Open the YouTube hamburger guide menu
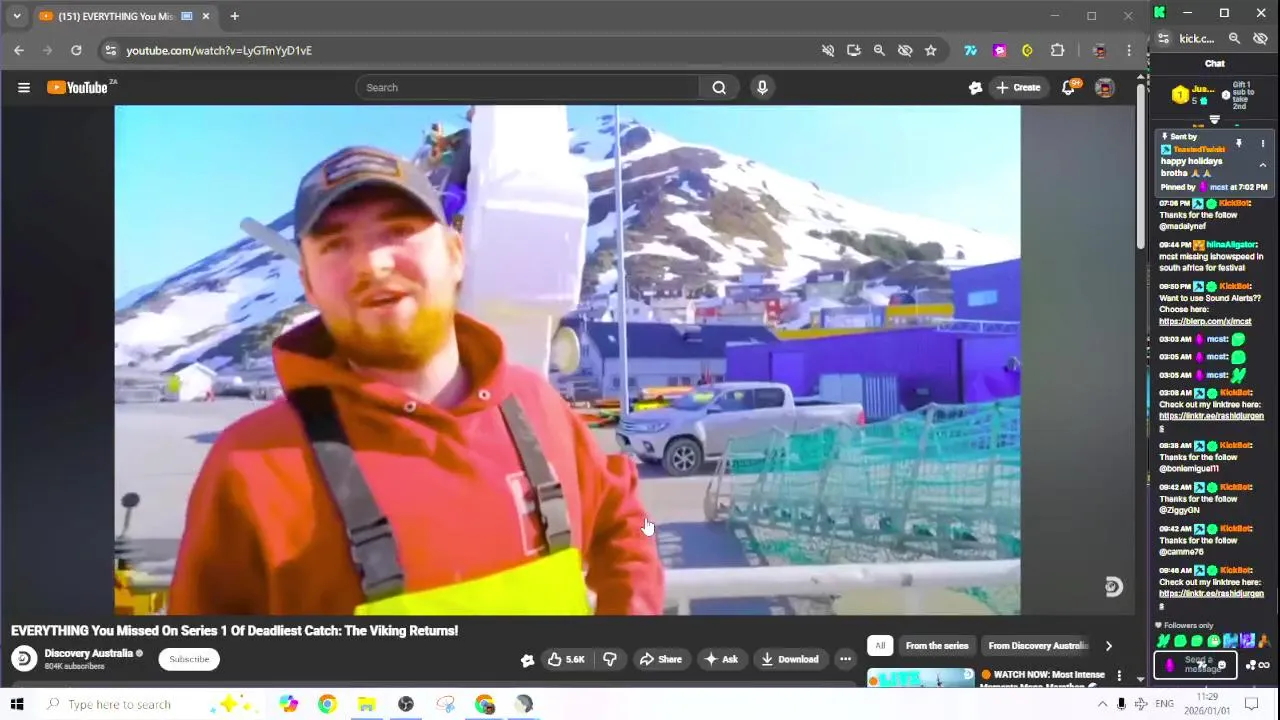The width and height of the screenshot is (1280, 720). (x=24, y=87)
